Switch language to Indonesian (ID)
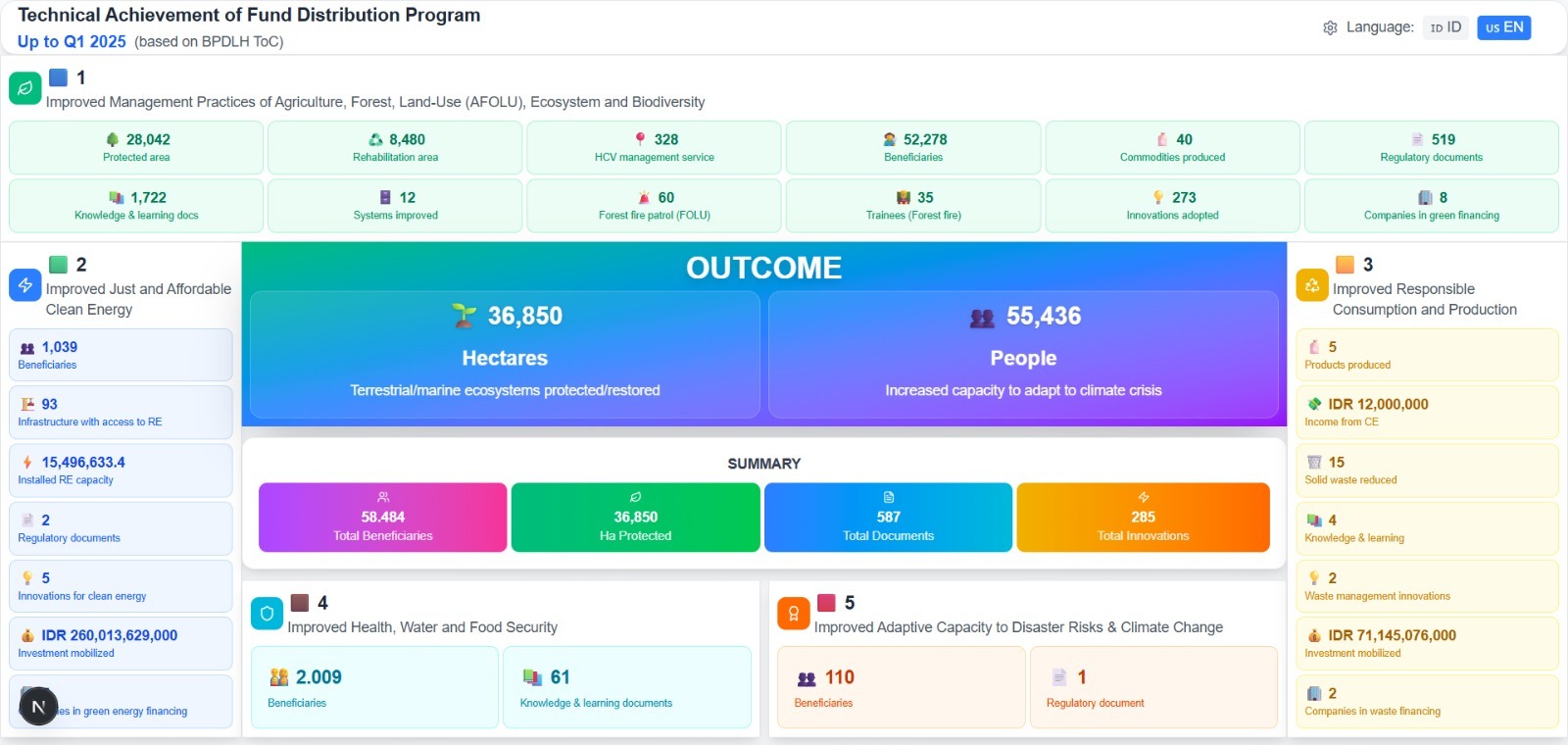The width and height of the screenshot is (1568, 745). (x=1445, y=27)
